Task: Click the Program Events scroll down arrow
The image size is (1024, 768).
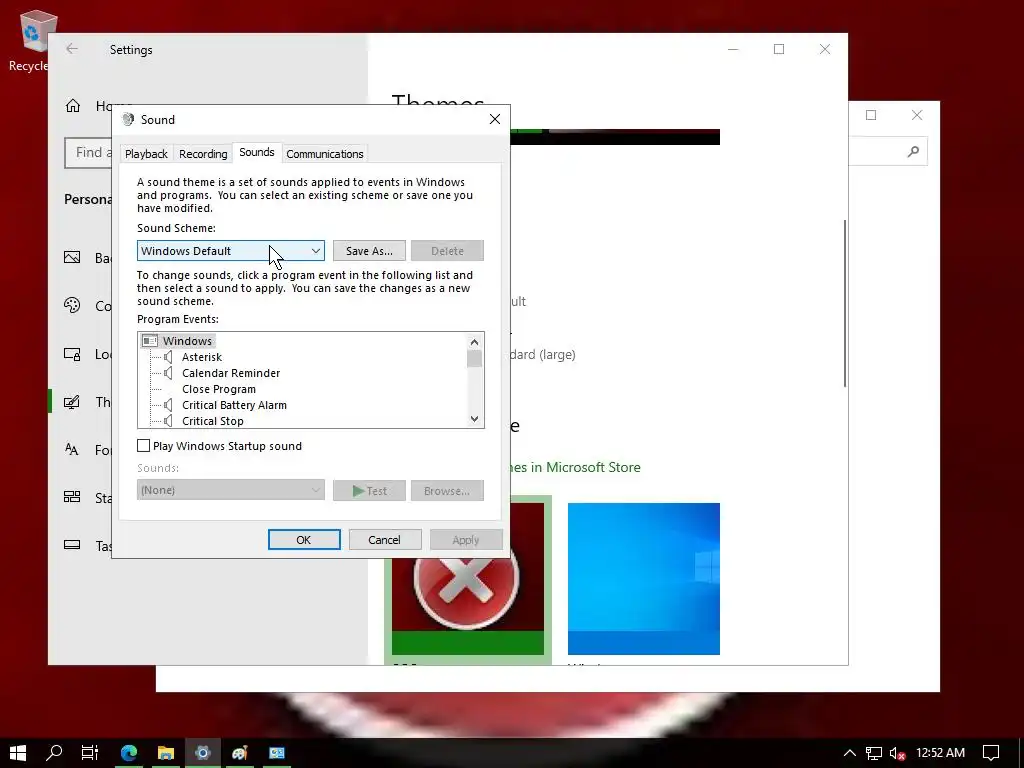Action: pyautogui.click(x=475, y=419)
